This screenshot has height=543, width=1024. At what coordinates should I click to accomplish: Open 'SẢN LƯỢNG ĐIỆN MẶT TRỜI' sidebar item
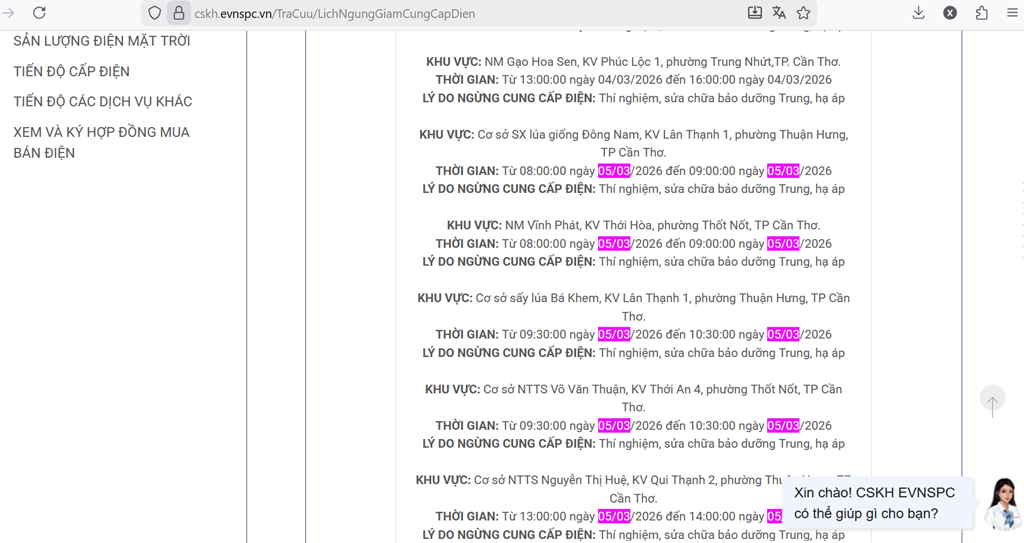tap(101, 41)
